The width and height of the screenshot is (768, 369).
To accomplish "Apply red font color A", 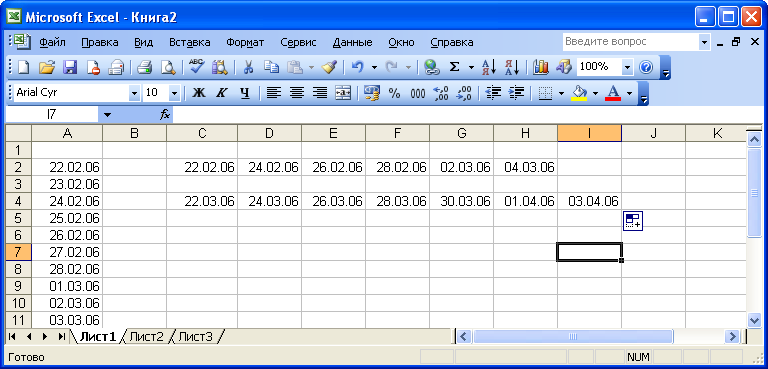I will pos(613,93).
